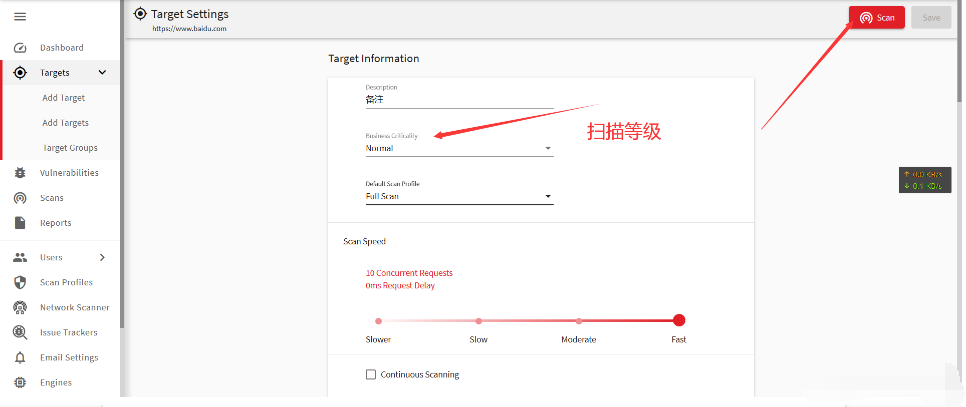Open the hamburger menu icon
The height and width of the screenshot is (407, 966).
pos(20,17)
